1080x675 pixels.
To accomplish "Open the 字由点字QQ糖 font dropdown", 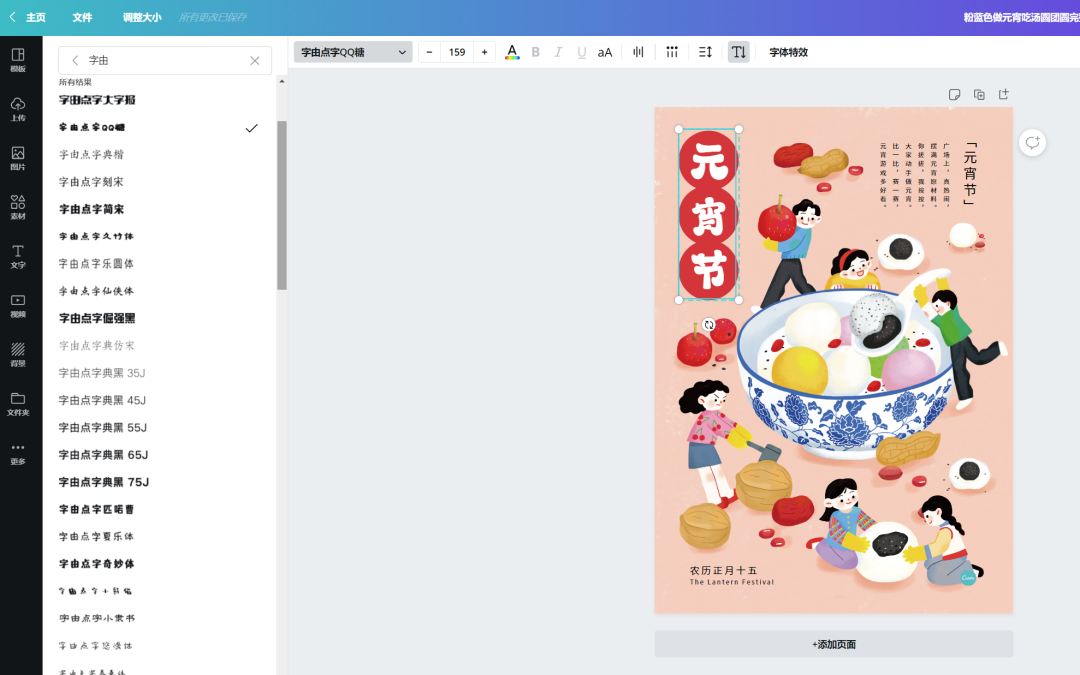I will coord(353,52).
